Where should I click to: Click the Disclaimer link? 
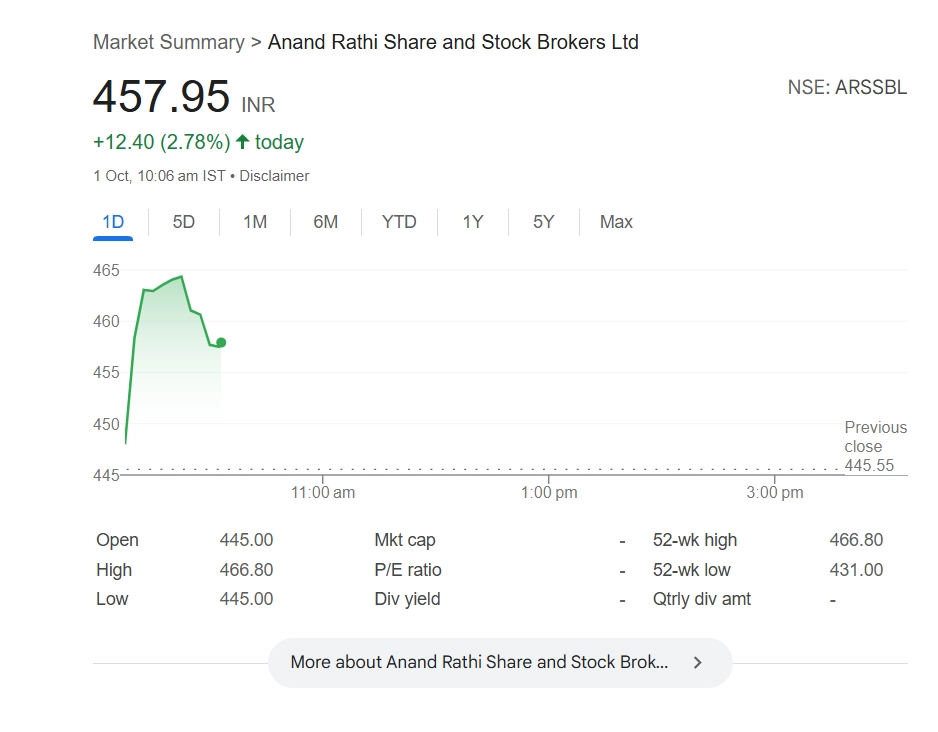click(274, 176)
